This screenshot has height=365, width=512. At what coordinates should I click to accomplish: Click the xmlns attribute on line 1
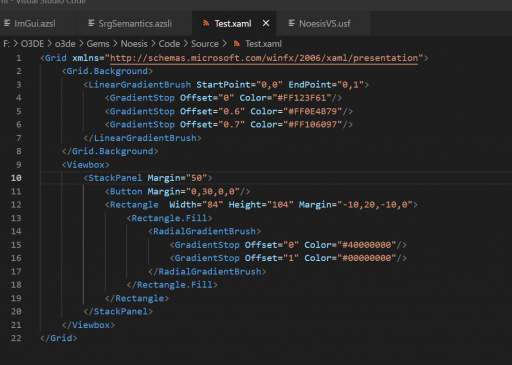click(x=86, y=58)
